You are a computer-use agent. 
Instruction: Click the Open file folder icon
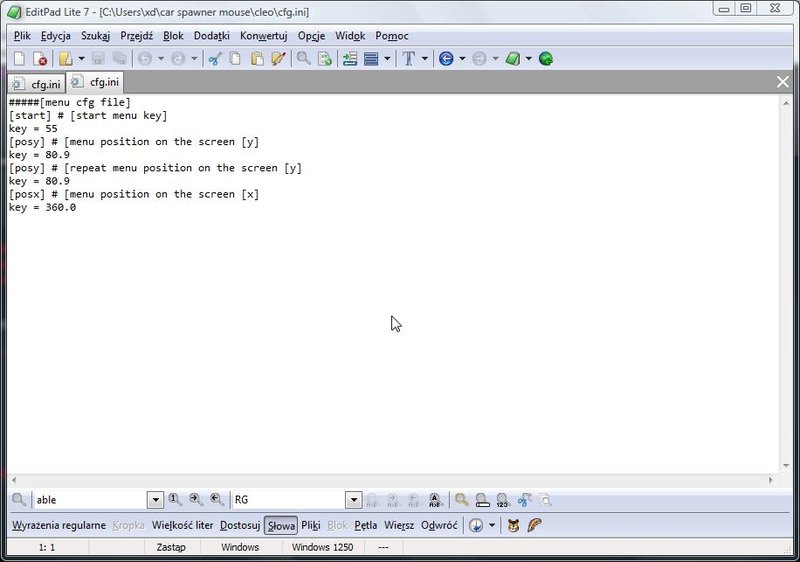(65, 59)
